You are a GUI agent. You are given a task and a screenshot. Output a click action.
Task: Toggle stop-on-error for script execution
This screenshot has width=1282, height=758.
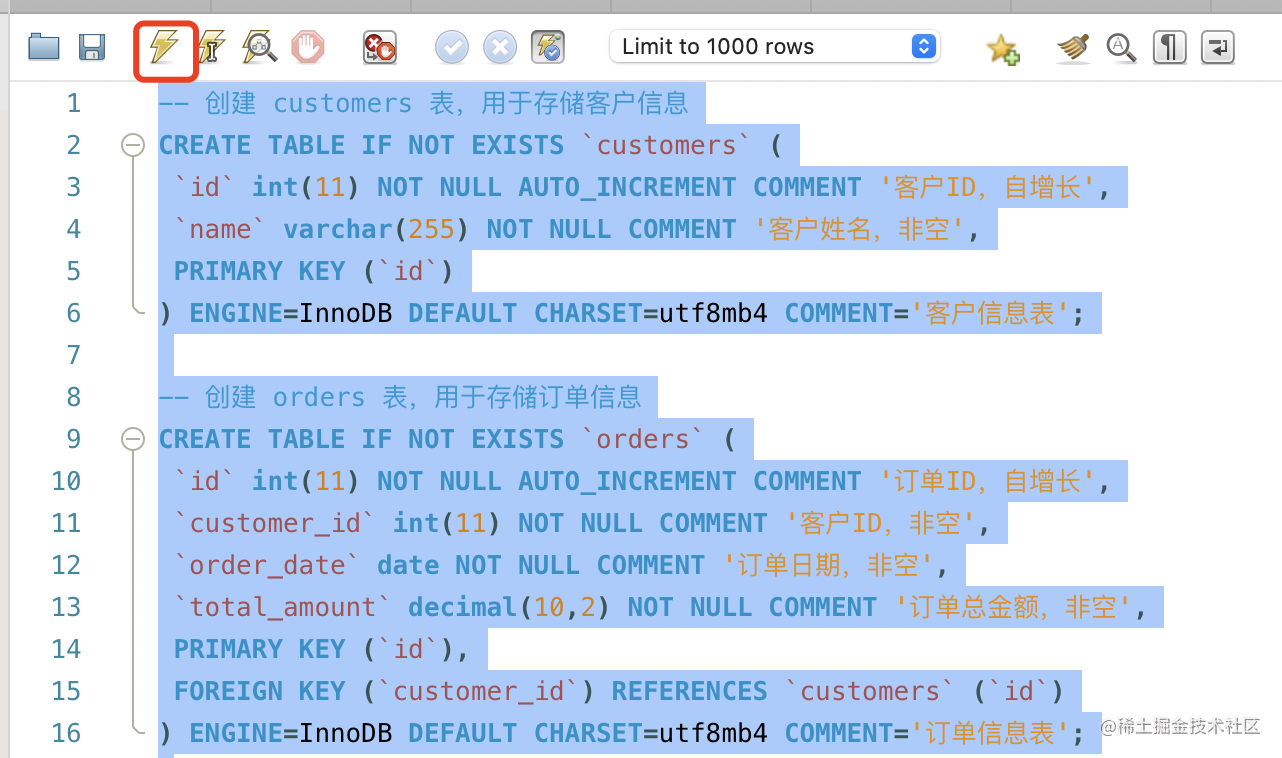tap(379, 47)
